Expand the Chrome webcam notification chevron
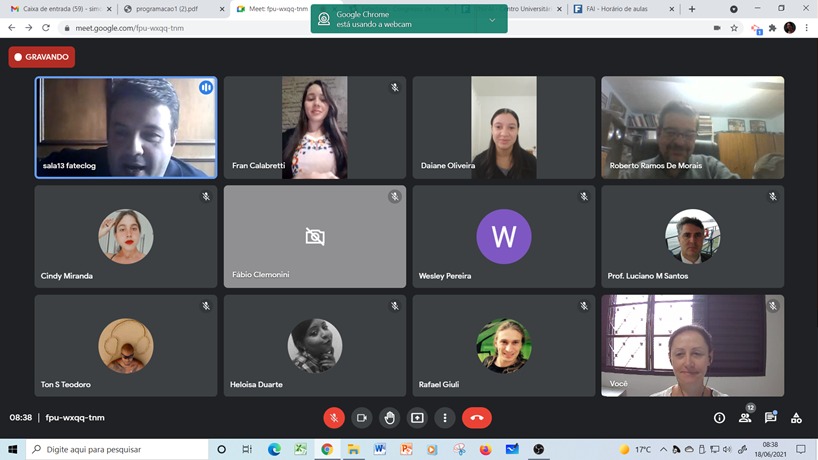 tap(492, 20)
